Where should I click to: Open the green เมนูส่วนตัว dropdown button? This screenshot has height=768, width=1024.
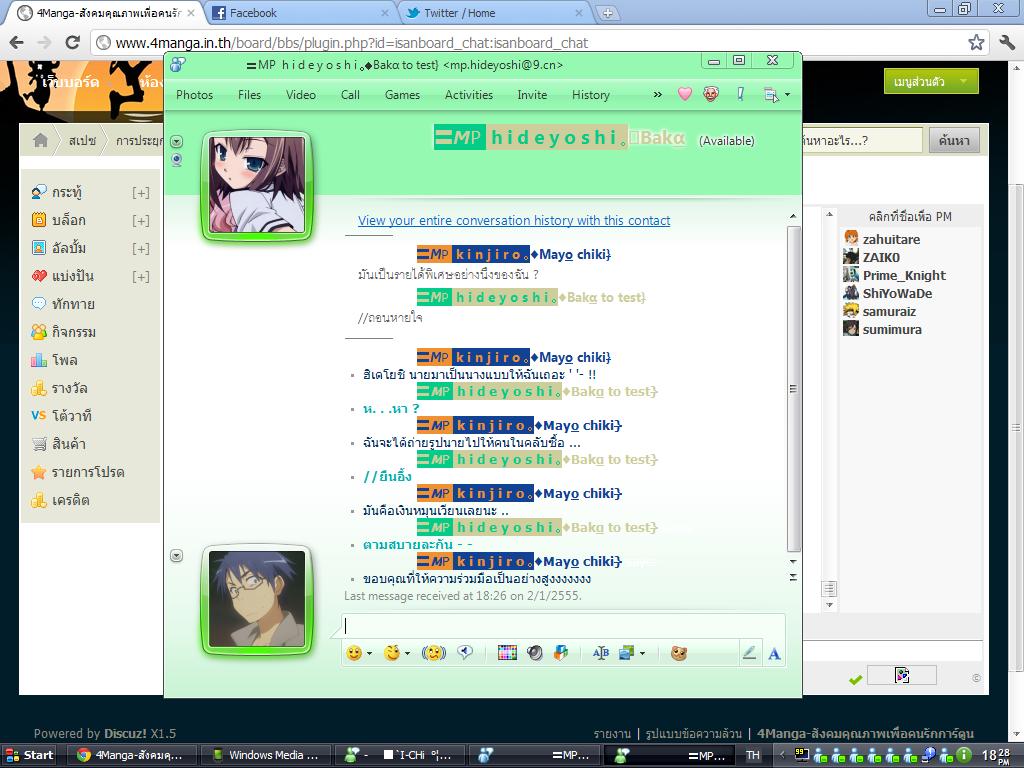(x=931, y=82)
